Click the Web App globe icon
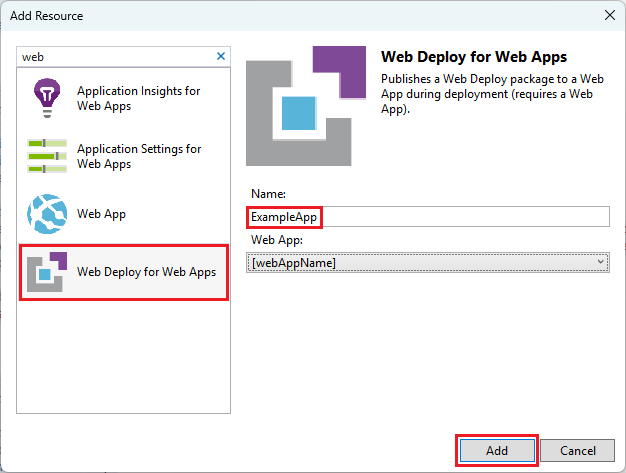The width and height of the screenshot is (626, 473). [x=47, y=214]
